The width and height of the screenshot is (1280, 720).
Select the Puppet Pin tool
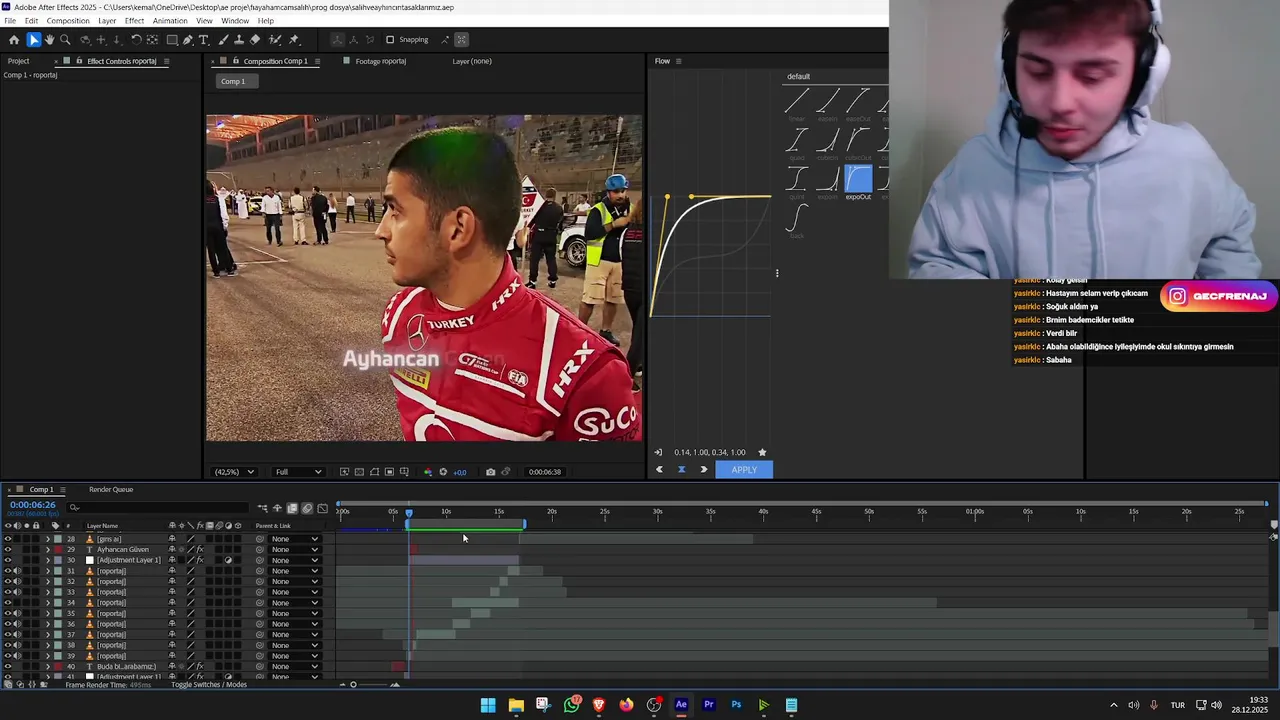coord(294,40)
